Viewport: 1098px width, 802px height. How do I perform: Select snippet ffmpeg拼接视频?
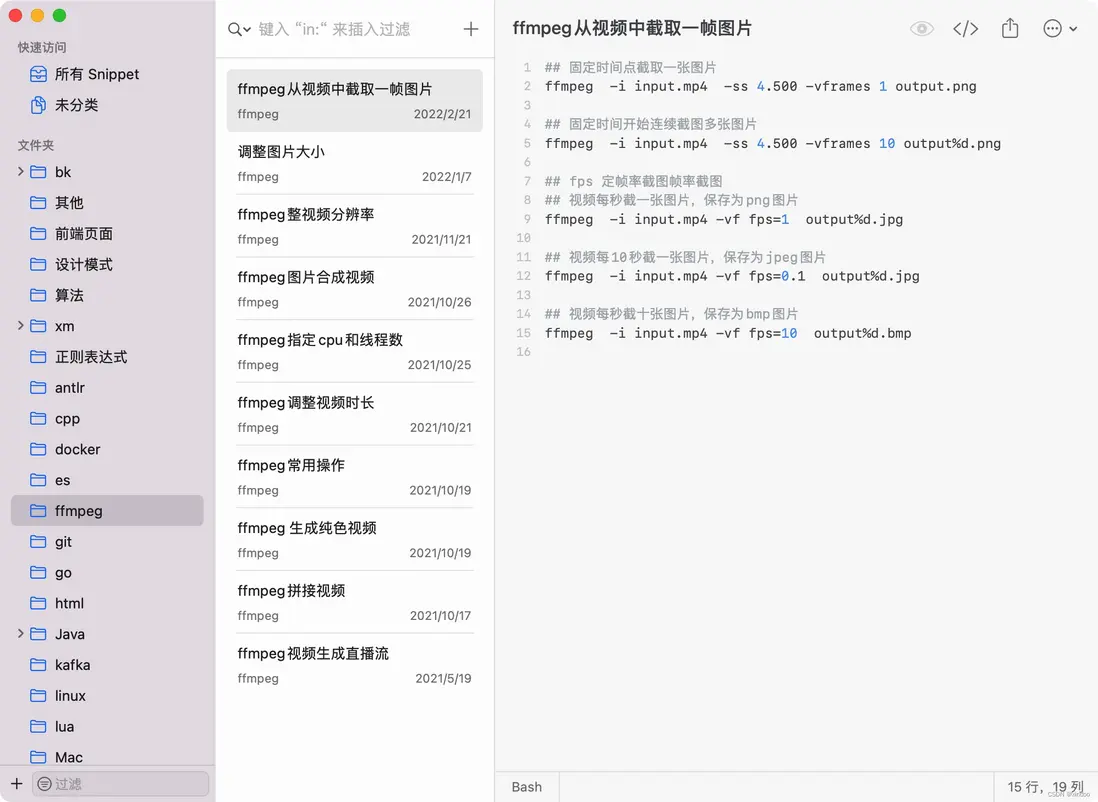pyautogui.click(x=355, y=602)
